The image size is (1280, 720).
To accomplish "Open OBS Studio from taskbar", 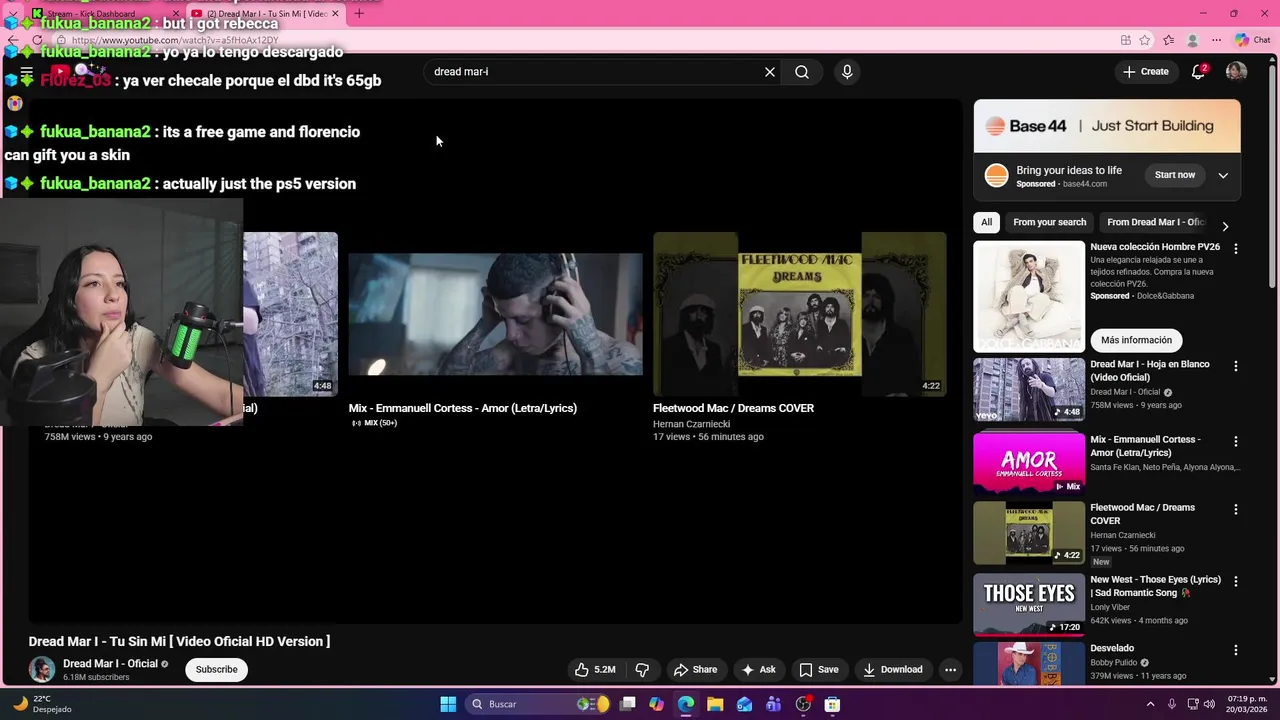I will [803, 704].
